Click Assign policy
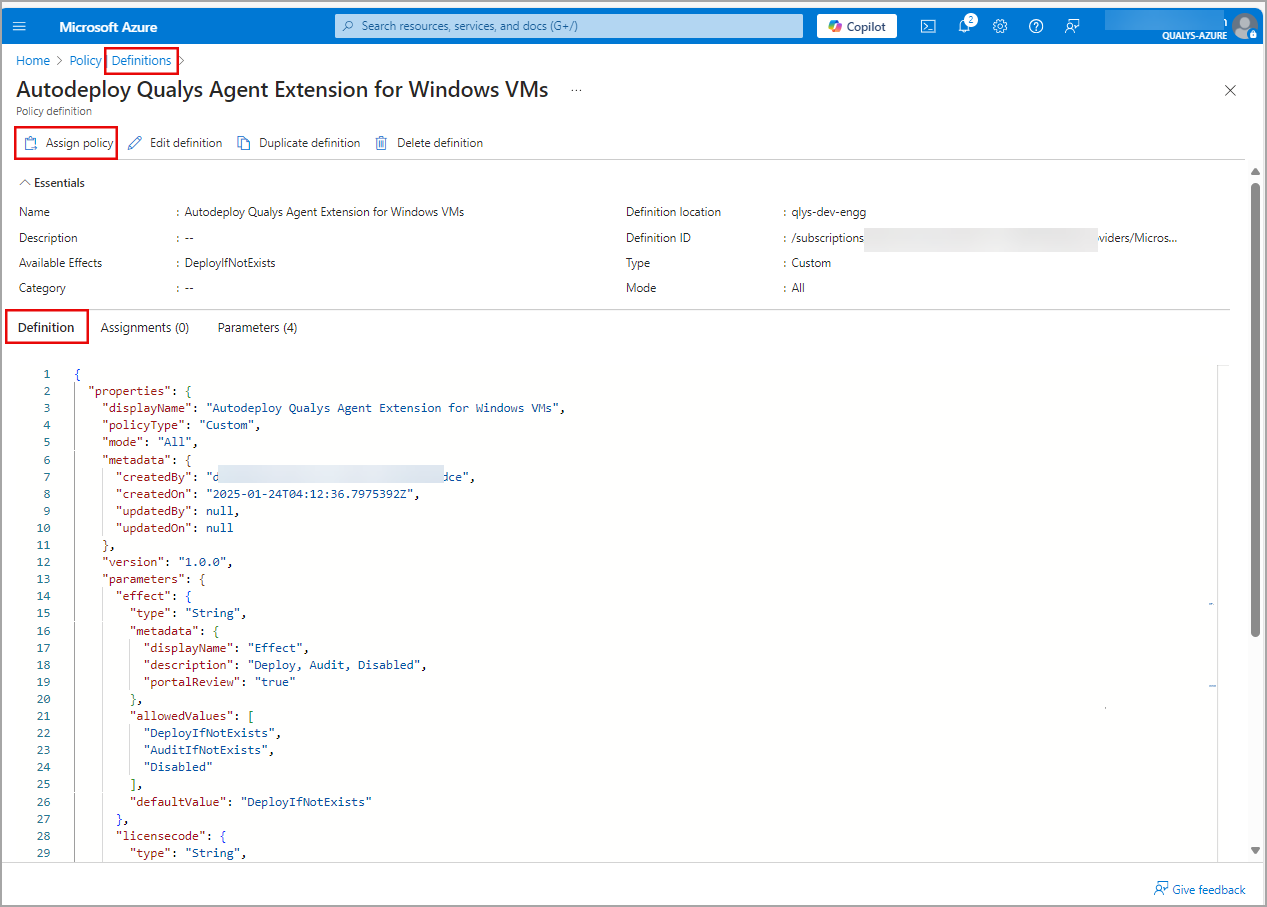Viewport: 1267px width, 907px height. tap(68, 143)
